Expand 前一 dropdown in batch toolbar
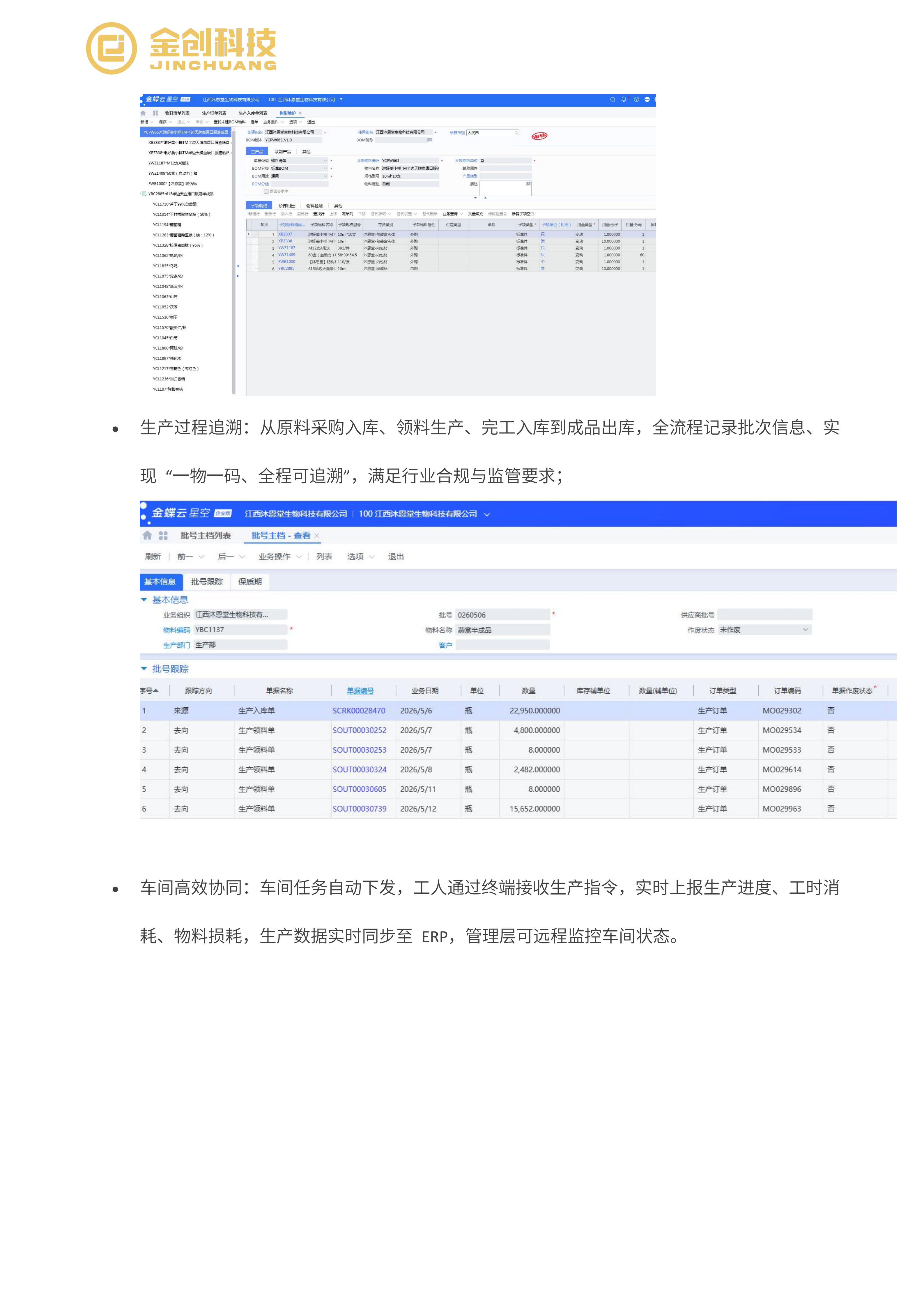The height and width of the screenshot is (1307, 924). pos(201,557)
